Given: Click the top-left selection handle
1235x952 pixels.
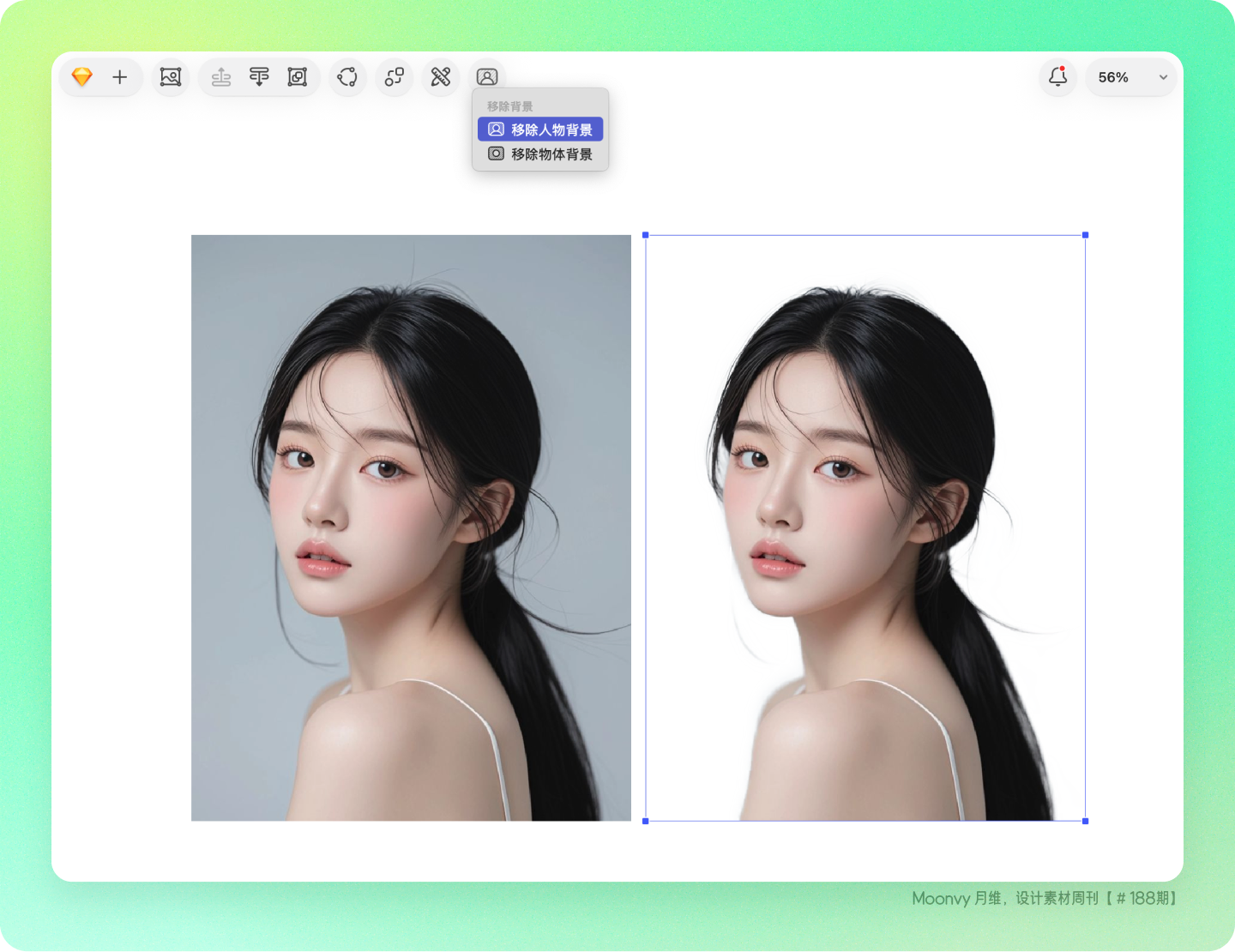Looking at the screenshot, I should 646,235.
